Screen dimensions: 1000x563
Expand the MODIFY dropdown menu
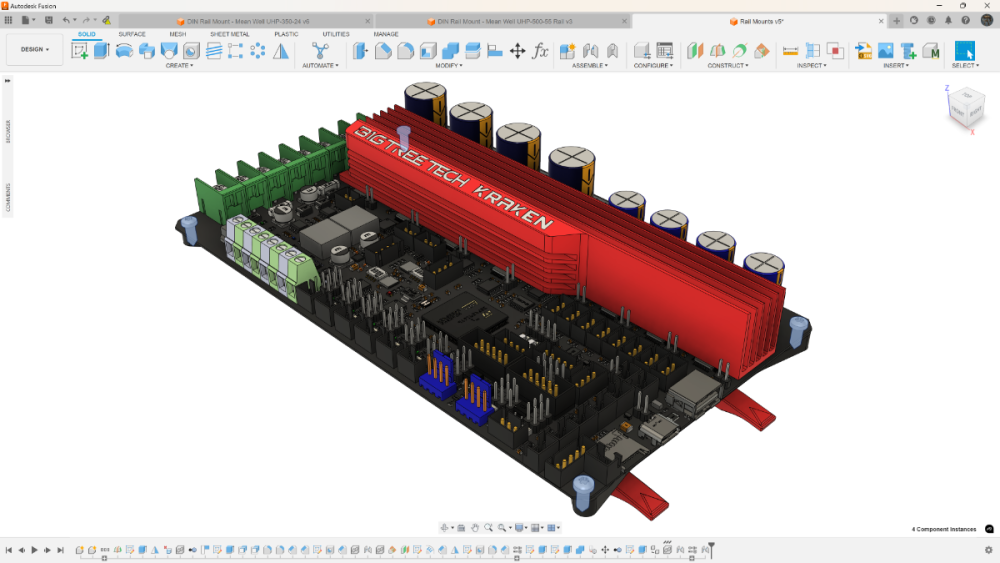click(449, 66)
